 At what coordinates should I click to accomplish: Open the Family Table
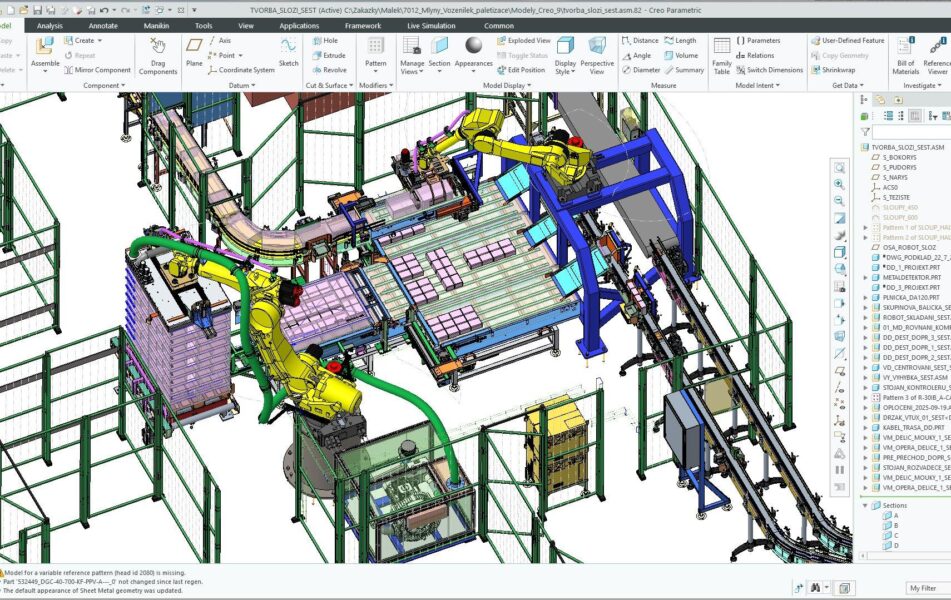click(x=721, y=54)
